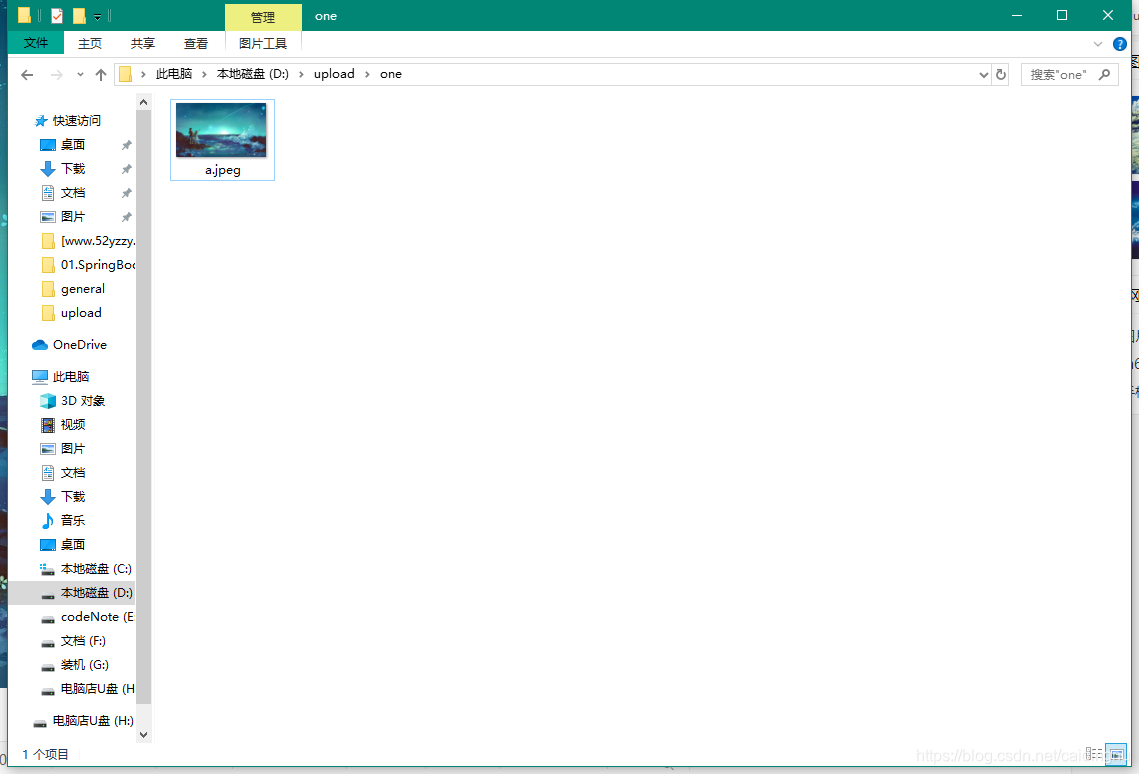Refresh the folder with the refresh icon
This screenshot has width=1139, height=774.
1001,74
